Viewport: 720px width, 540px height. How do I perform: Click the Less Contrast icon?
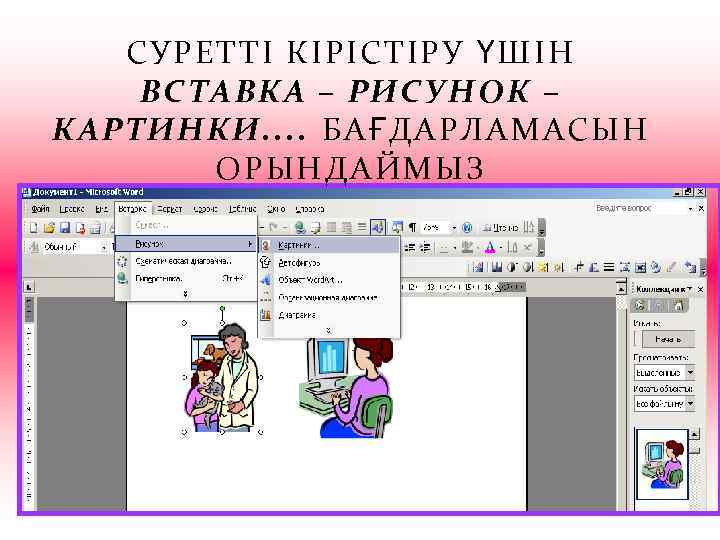click(x=528, y=267)
